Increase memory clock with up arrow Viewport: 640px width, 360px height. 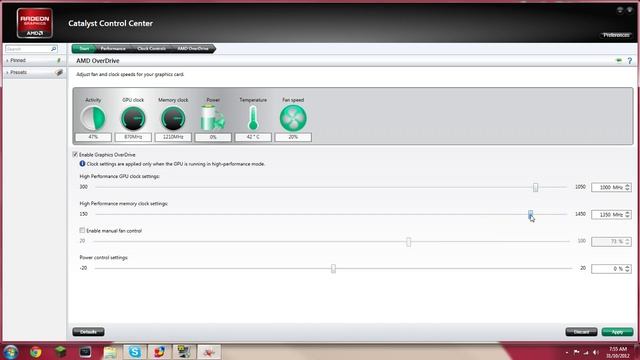(x=628, y=212)
